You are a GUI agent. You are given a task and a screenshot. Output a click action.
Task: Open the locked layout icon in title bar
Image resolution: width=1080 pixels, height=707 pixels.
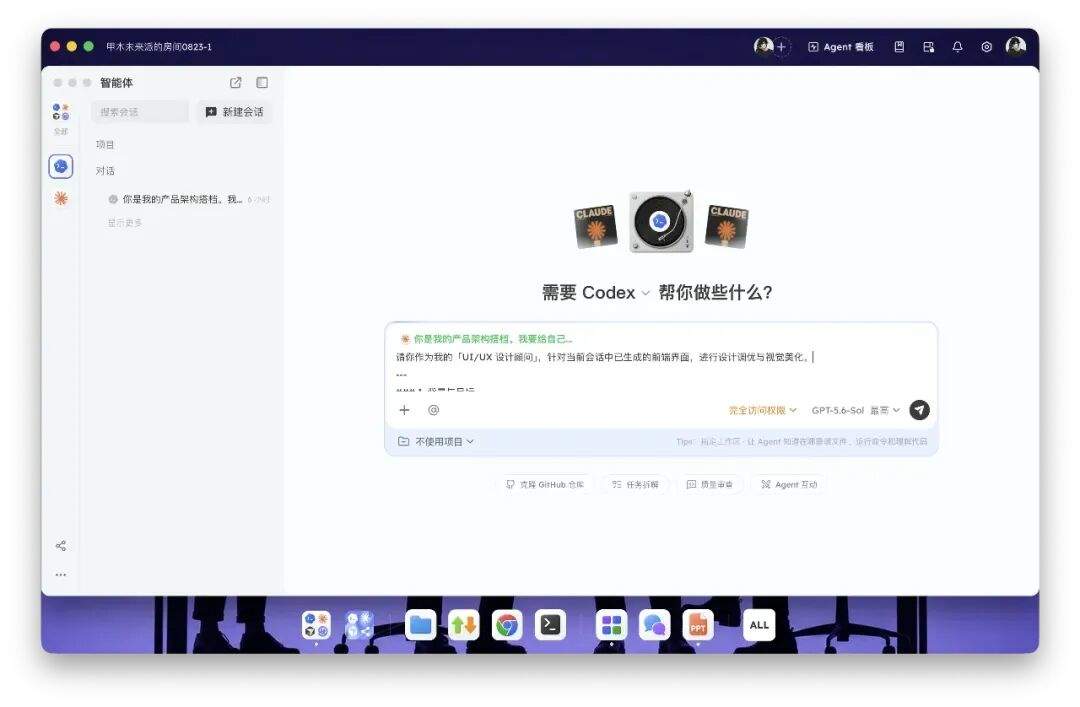point(928,47)
